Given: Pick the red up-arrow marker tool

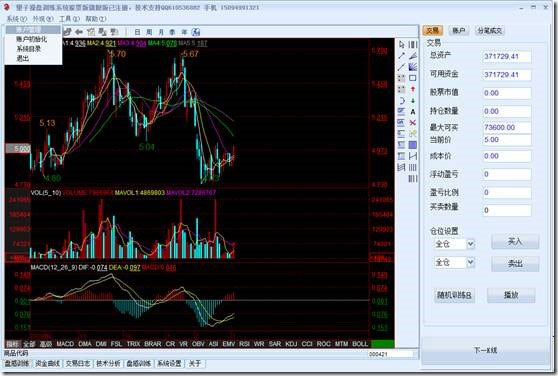Looking at the screenshot, I should click(x=413, y=89).
